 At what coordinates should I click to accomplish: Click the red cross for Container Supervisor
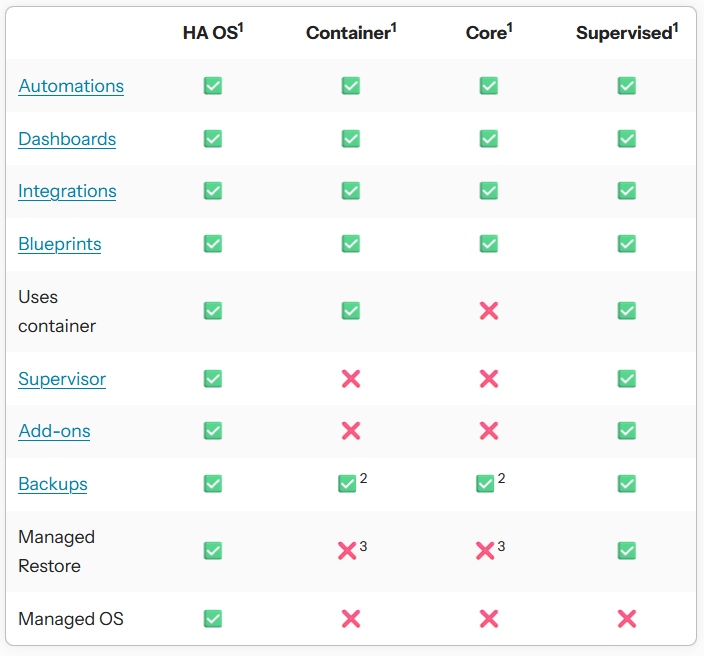click(x=351, y=379)
